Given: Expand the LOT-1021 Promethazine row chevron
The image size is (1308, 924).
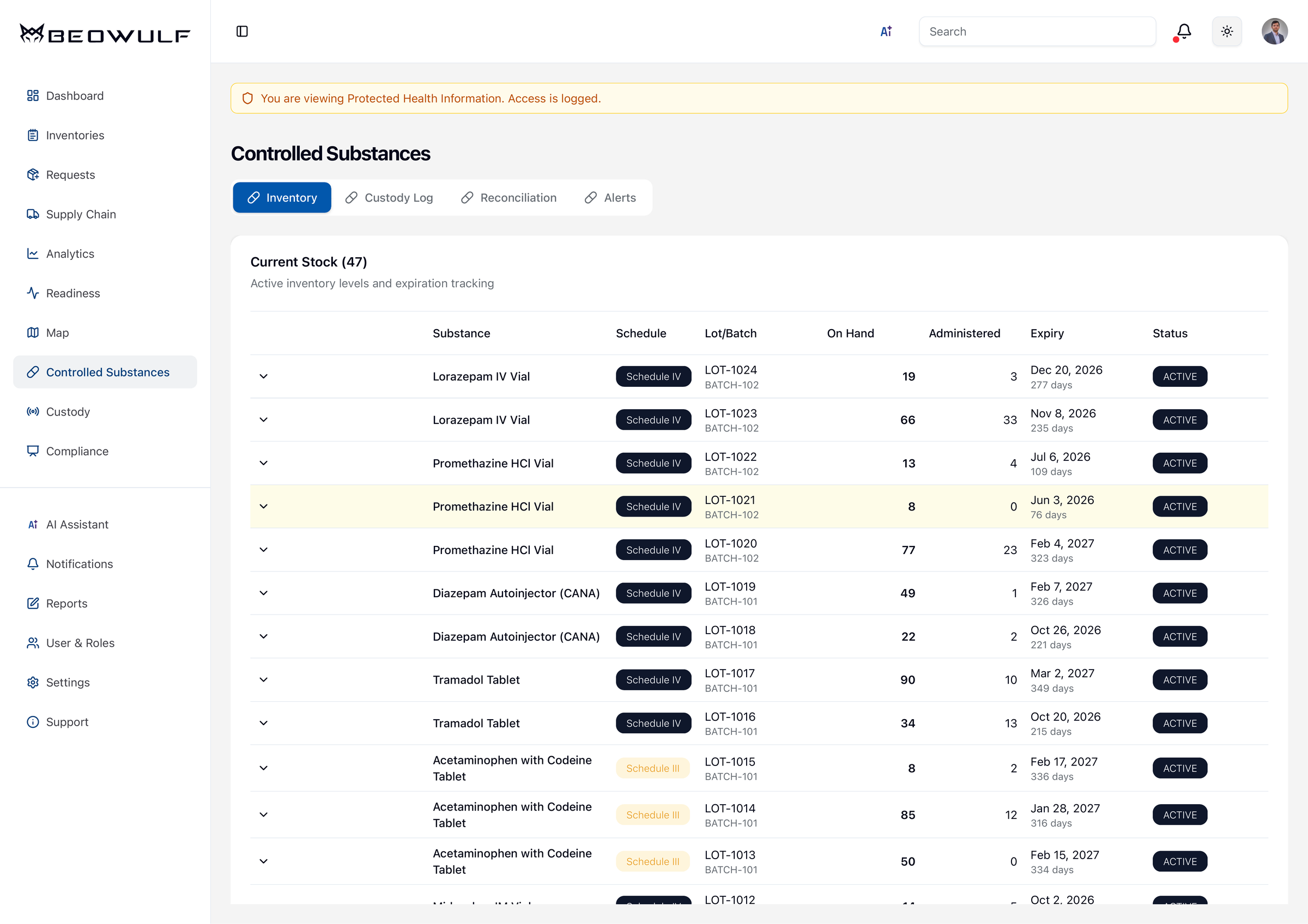Looking at the screenshot, I should coord(263,506).
